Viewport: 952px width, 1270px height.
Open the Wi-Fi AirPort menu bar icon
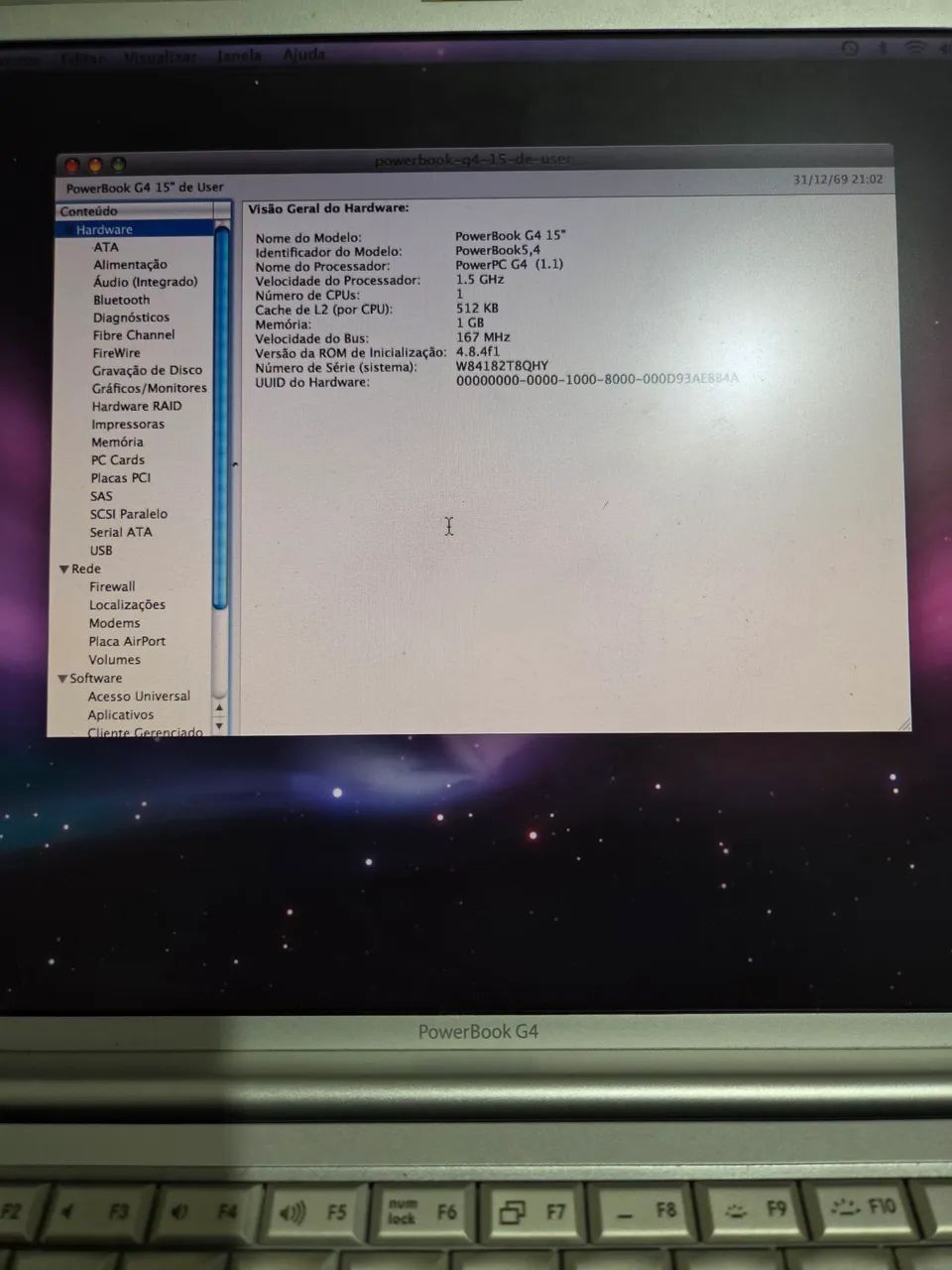click(x=916, y=49)
